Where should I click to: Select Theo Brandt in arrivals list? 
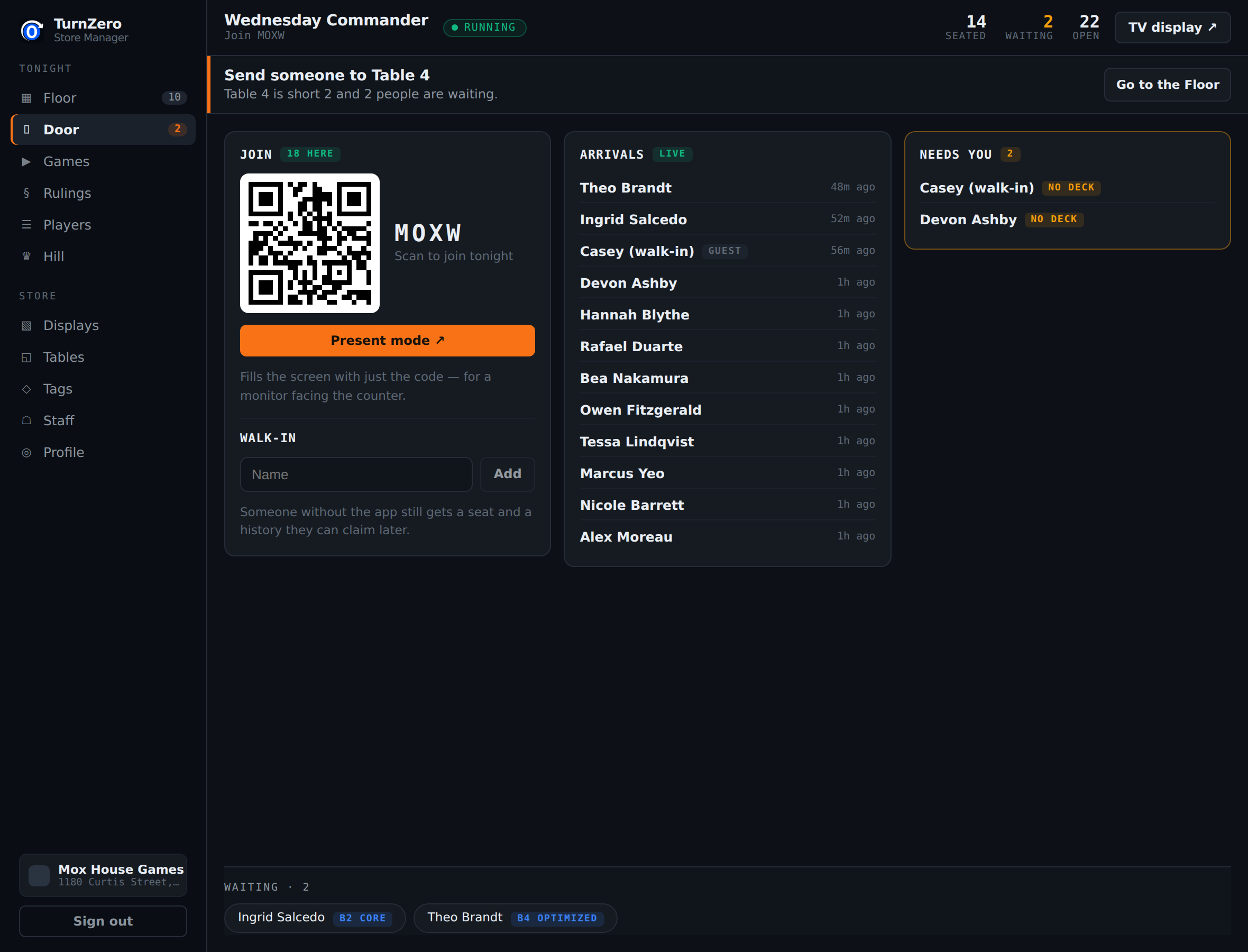[727, 188]
